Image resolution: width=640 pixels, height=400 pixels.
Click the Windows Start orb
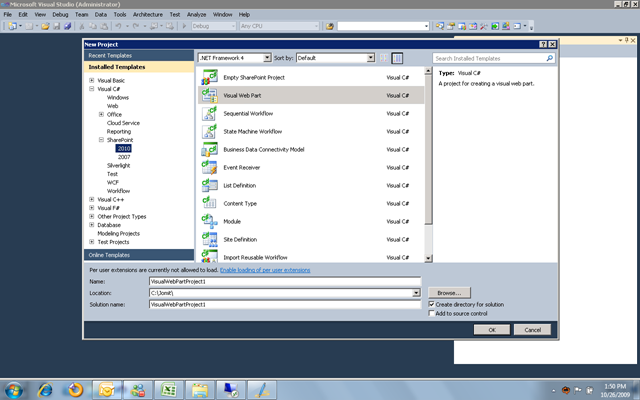click(x=13, y=390)
